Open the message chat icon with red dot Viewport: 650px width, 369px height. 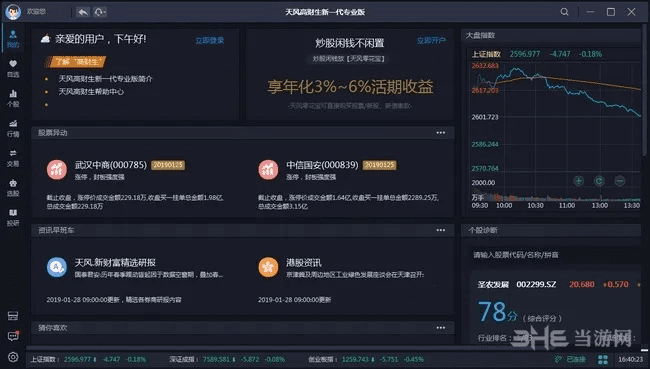click(13, 336)
